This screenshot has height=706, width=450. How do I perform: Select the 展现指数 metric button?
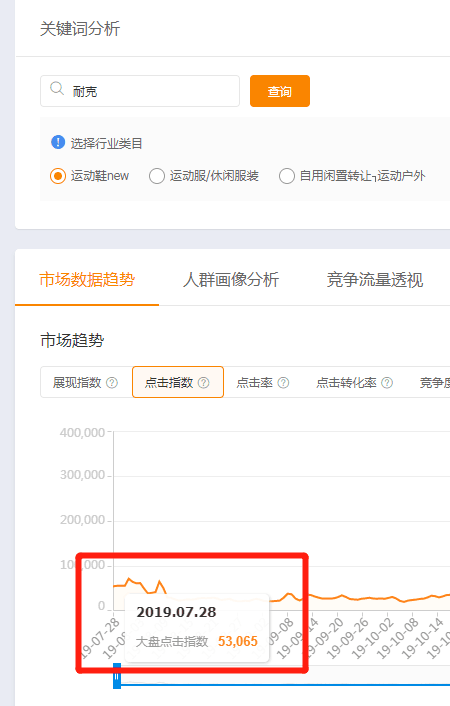point(86,382)
